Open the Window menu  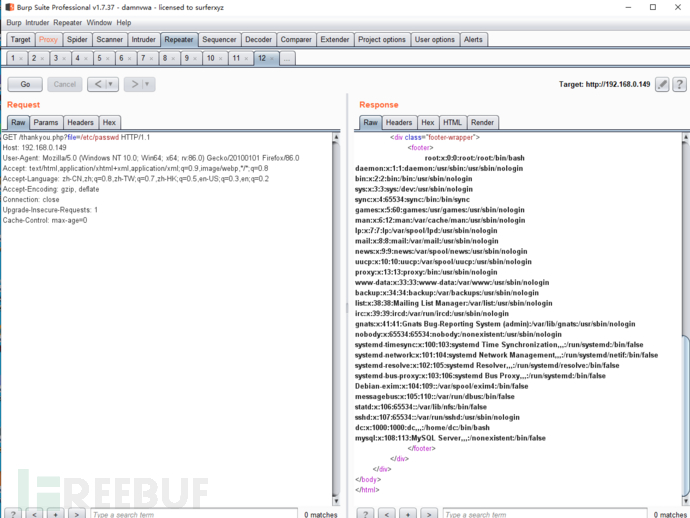click(x=99, y=22)
